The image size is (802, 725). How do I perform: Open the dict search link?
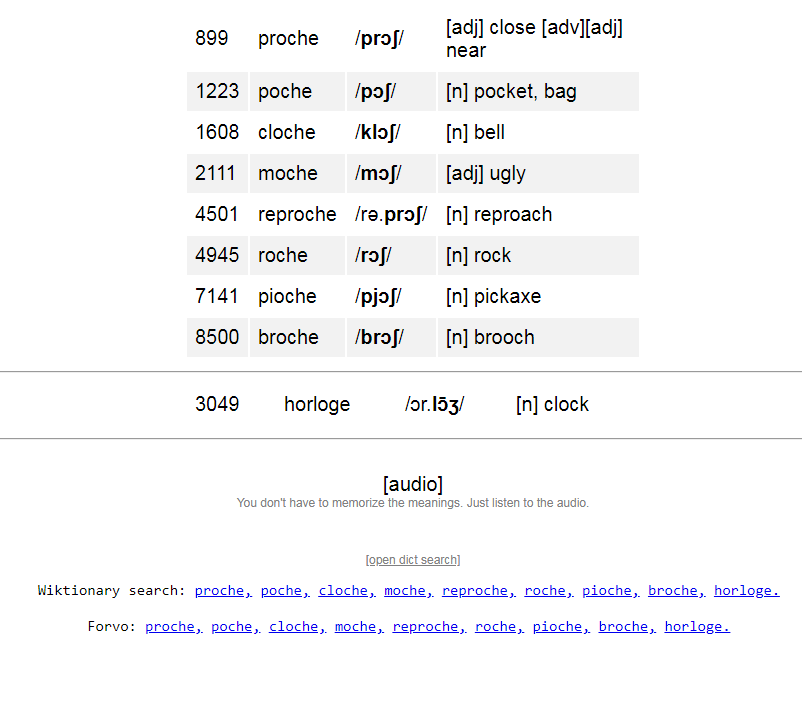(x=413, y=560)
